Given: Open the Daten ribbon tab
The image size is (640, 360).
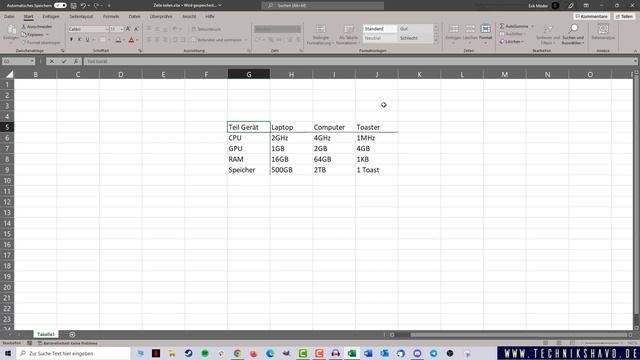Looking at the screenshot, I should click(134, 16).
